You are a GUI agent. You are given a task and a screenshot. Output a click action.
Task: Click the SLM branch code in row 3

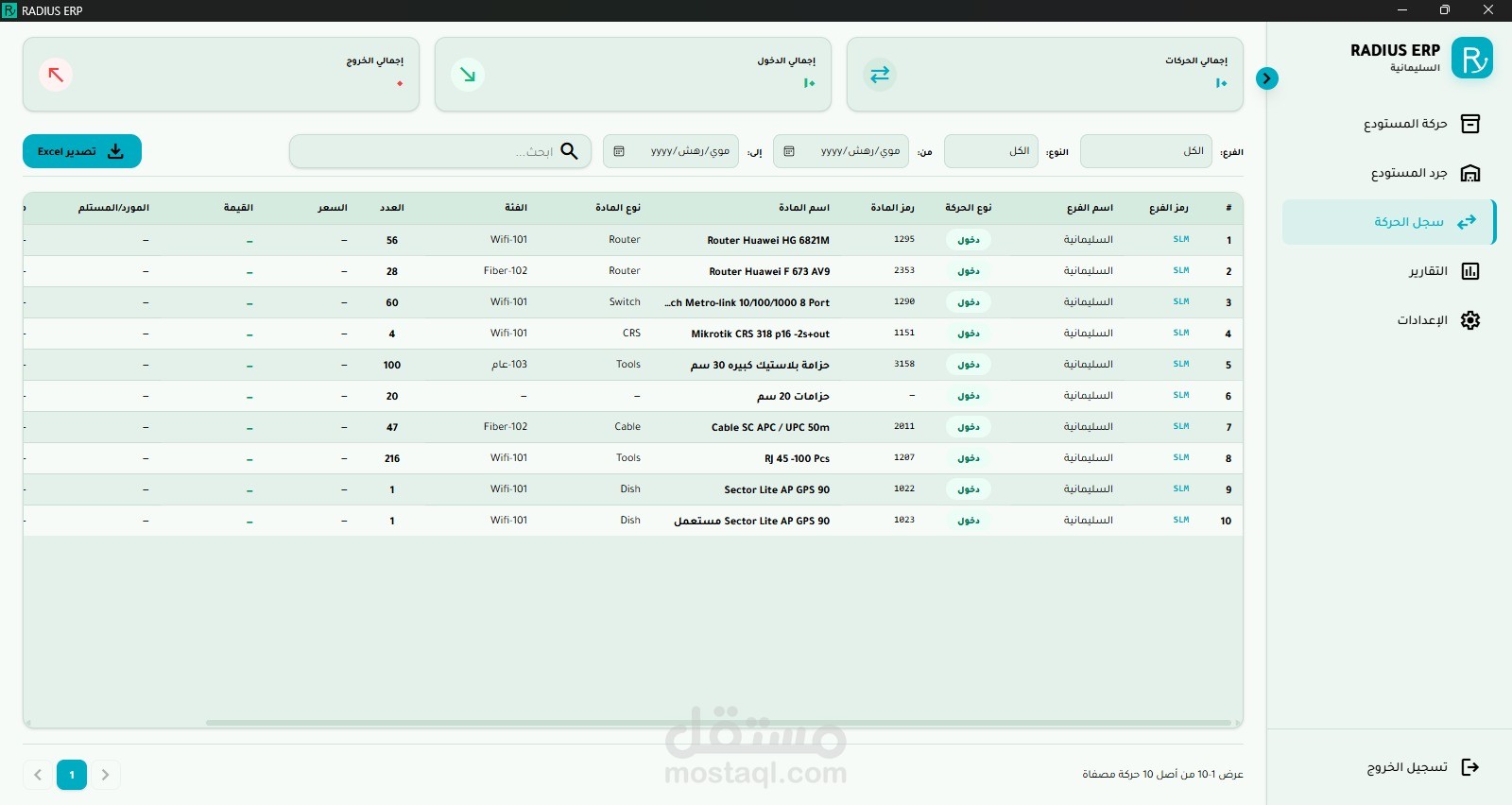point(1181,302)
